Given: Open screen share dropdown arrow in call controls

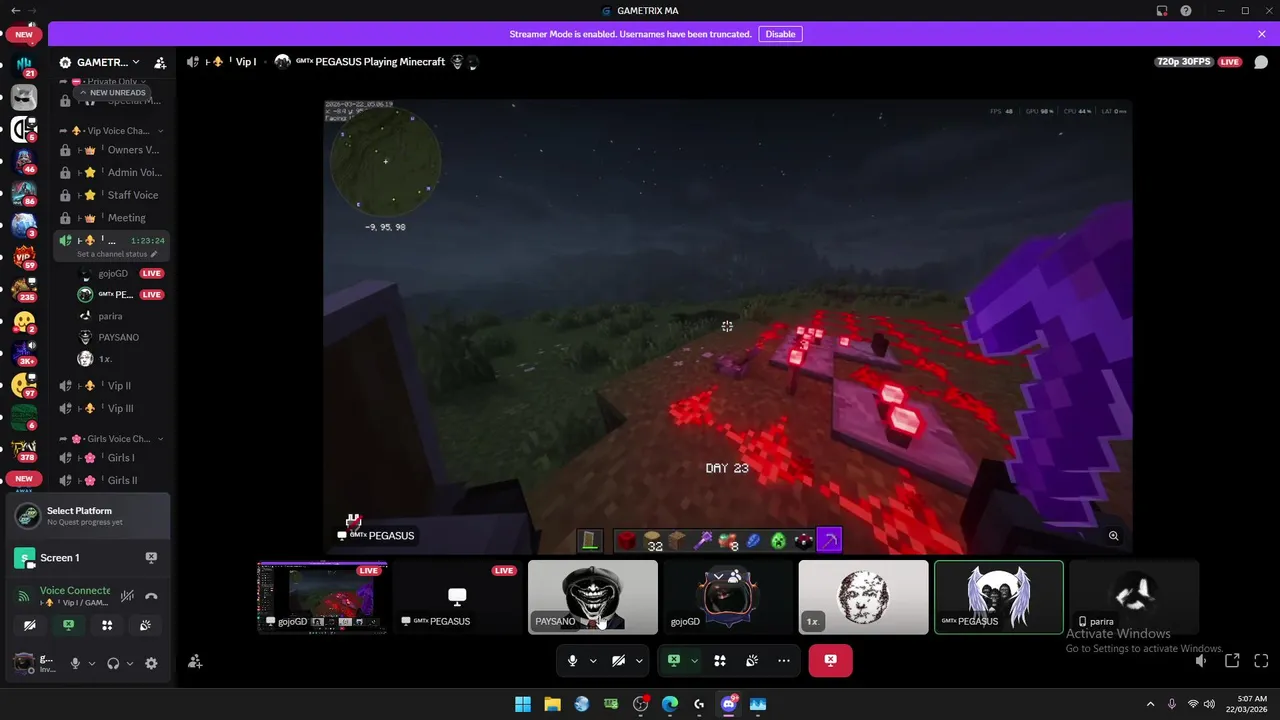Looking at the screenshot, I should tap(694, 660).
